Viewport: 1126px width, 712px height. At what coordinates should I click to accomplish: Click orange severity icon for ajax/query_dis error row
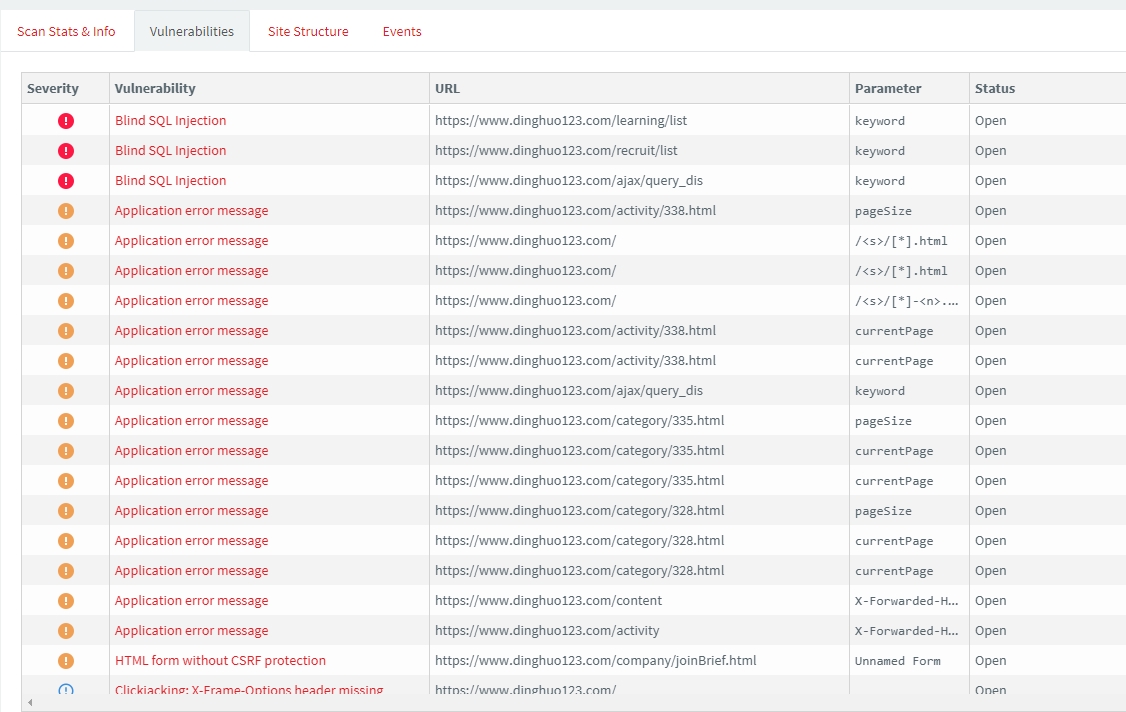click(66, 391)
